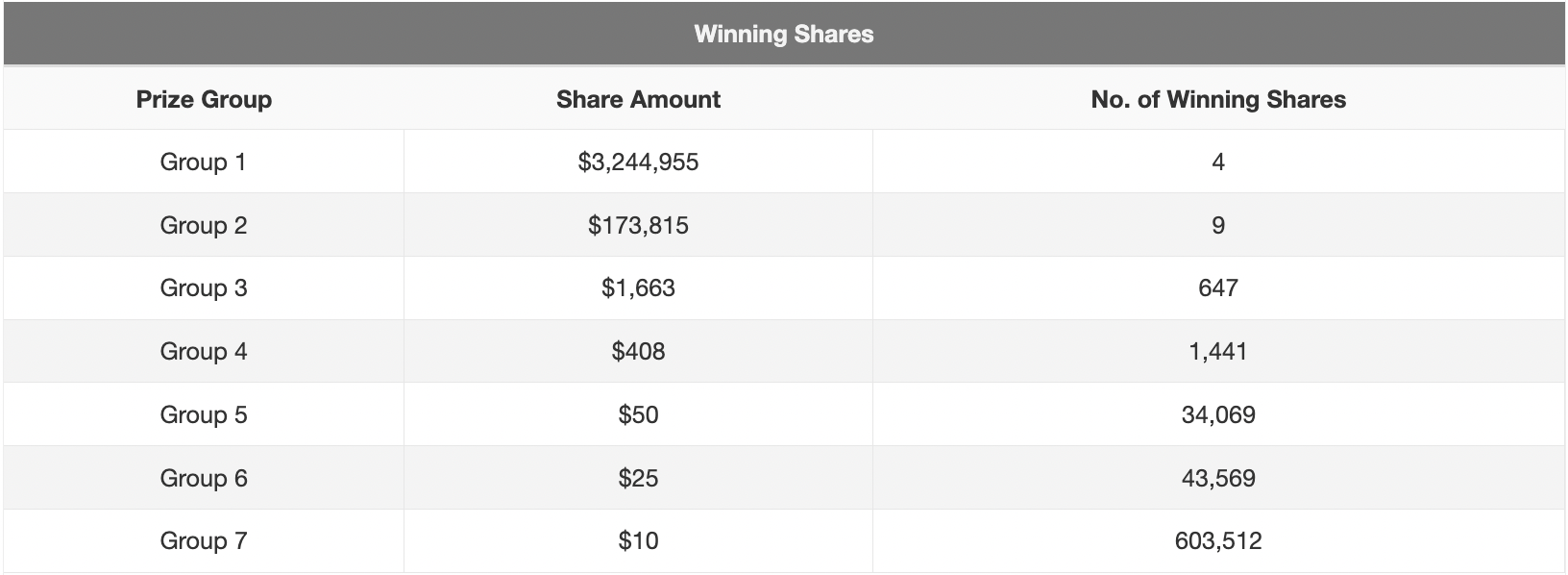This screenshot has height=575, width=1568.
Task: Click the Group 5 row label
Action: (x=204, y=414)
